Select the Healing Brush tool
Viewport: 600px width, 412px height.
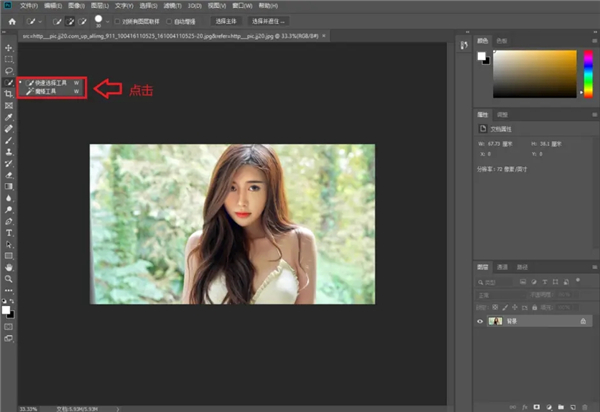pyautogui.click(x=8, y=129)
